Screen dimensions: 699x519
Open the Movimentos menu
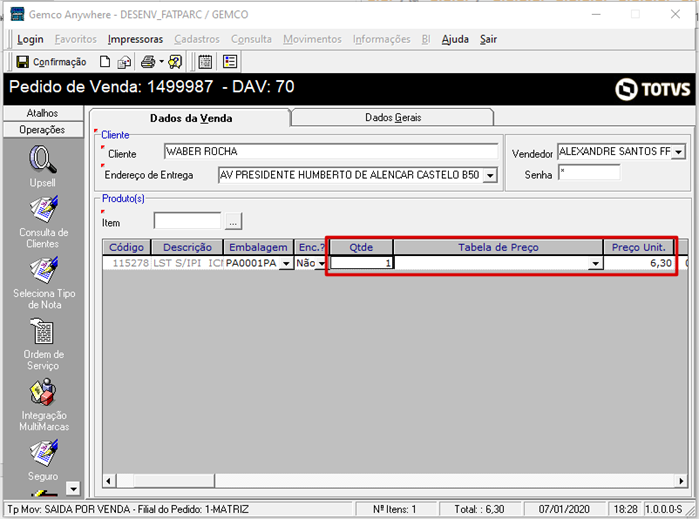pos(312,39)
